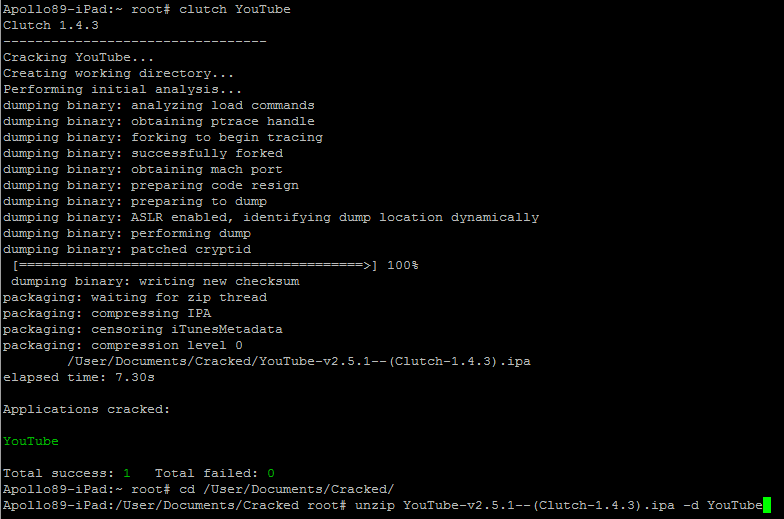Image resolution: width=784 pixels, height=519 pixels.
Task: Click the 'packaging: compression level 0' line
Action: pyautogui.click(x=123, y=345)
